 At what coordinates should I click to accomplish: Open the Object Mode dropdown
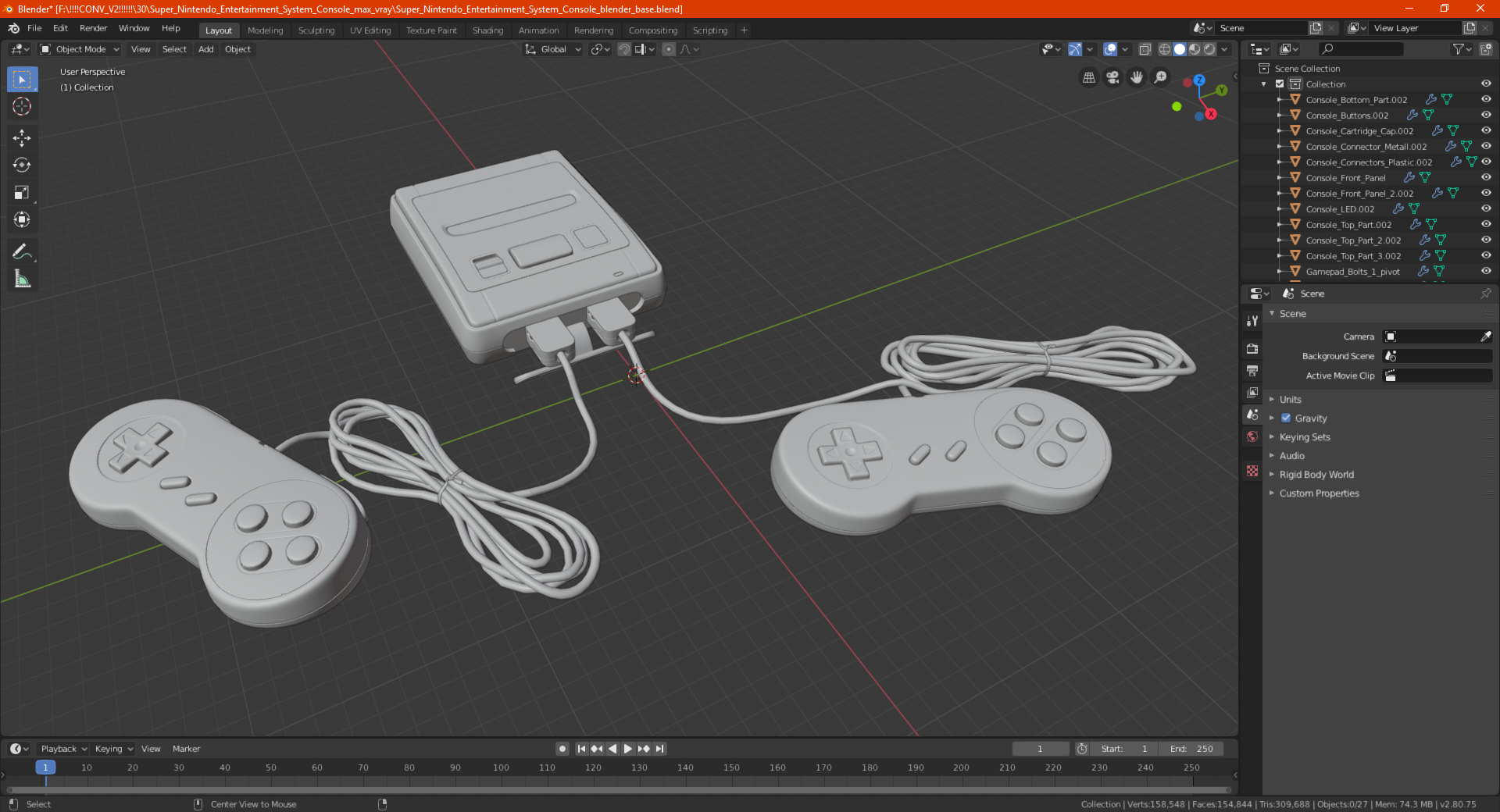(x=80, y=49)
